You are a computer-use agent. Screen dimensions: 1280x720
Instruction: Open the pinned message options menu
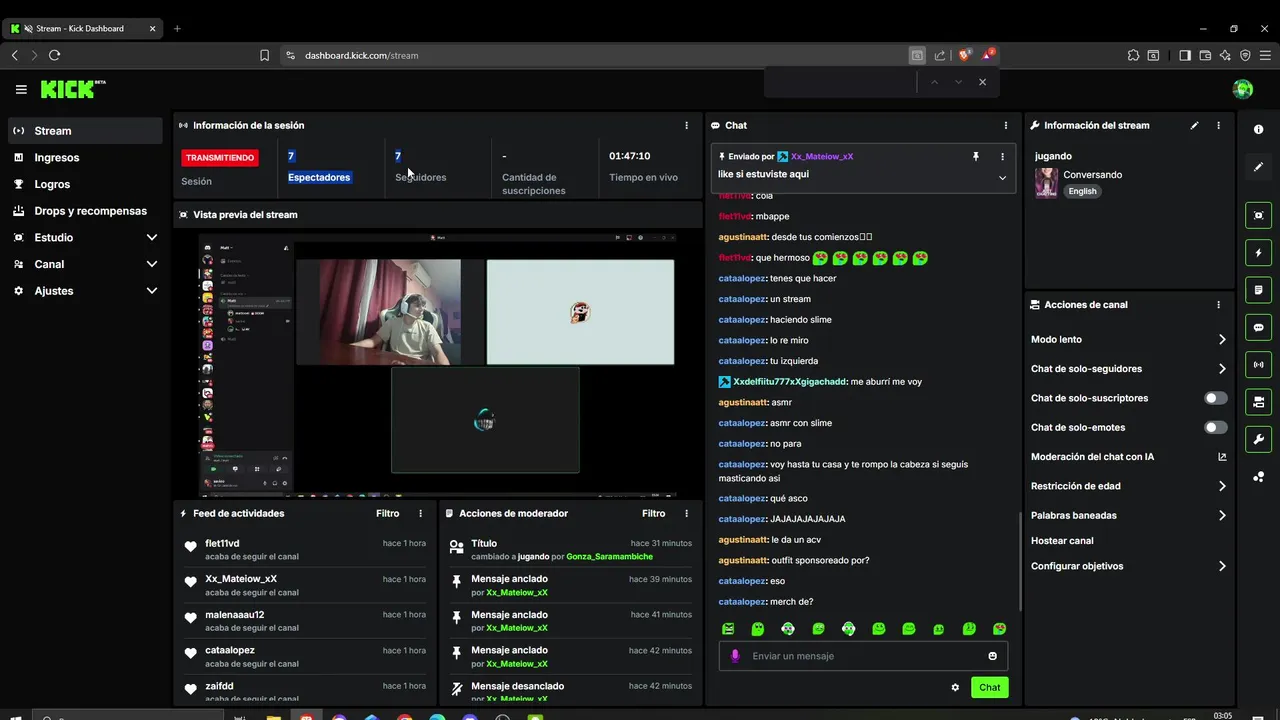(x=1002, y=156)
